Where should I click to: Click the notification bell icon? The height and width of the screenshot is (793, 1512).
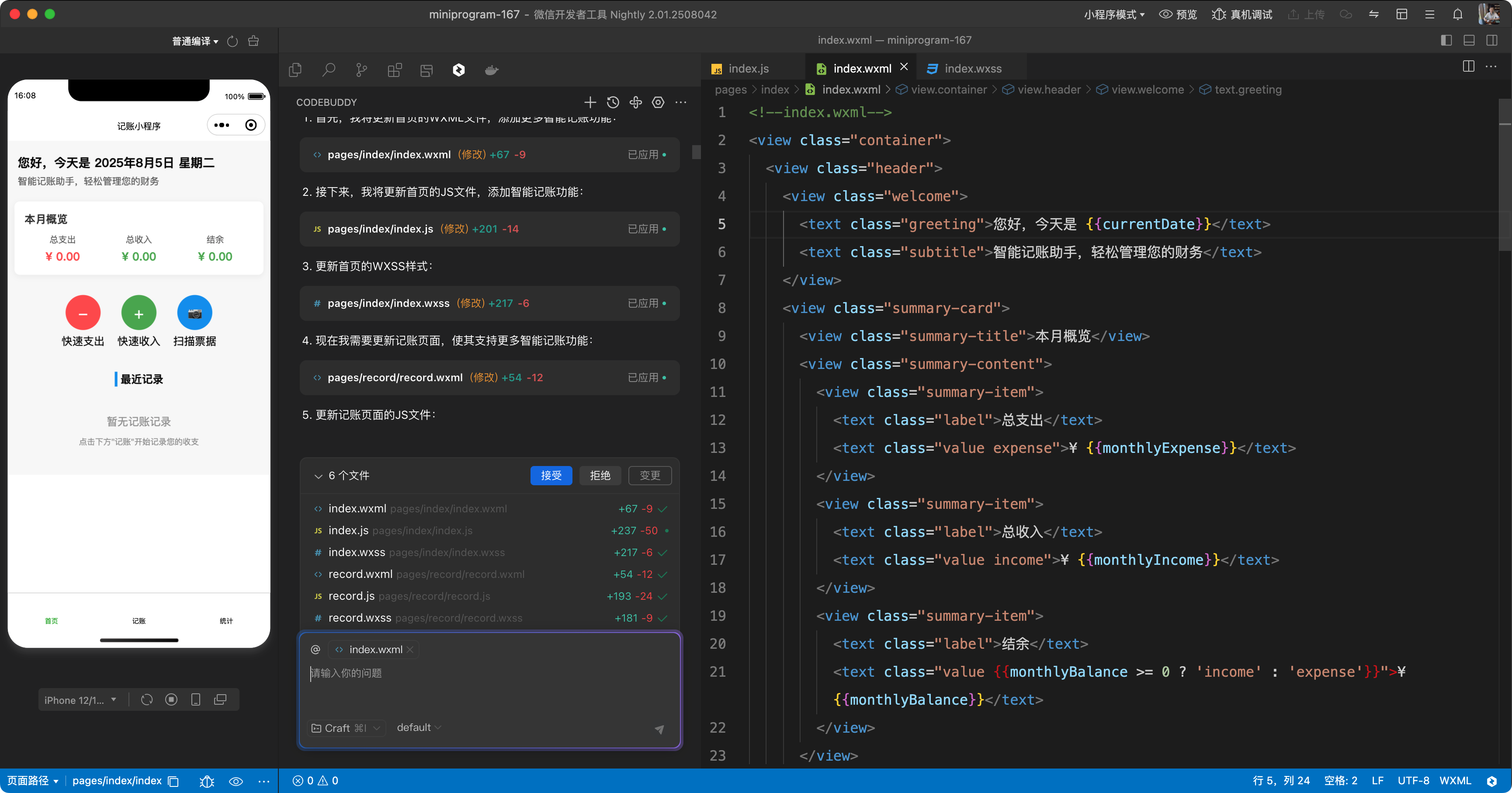point(1457,15)
